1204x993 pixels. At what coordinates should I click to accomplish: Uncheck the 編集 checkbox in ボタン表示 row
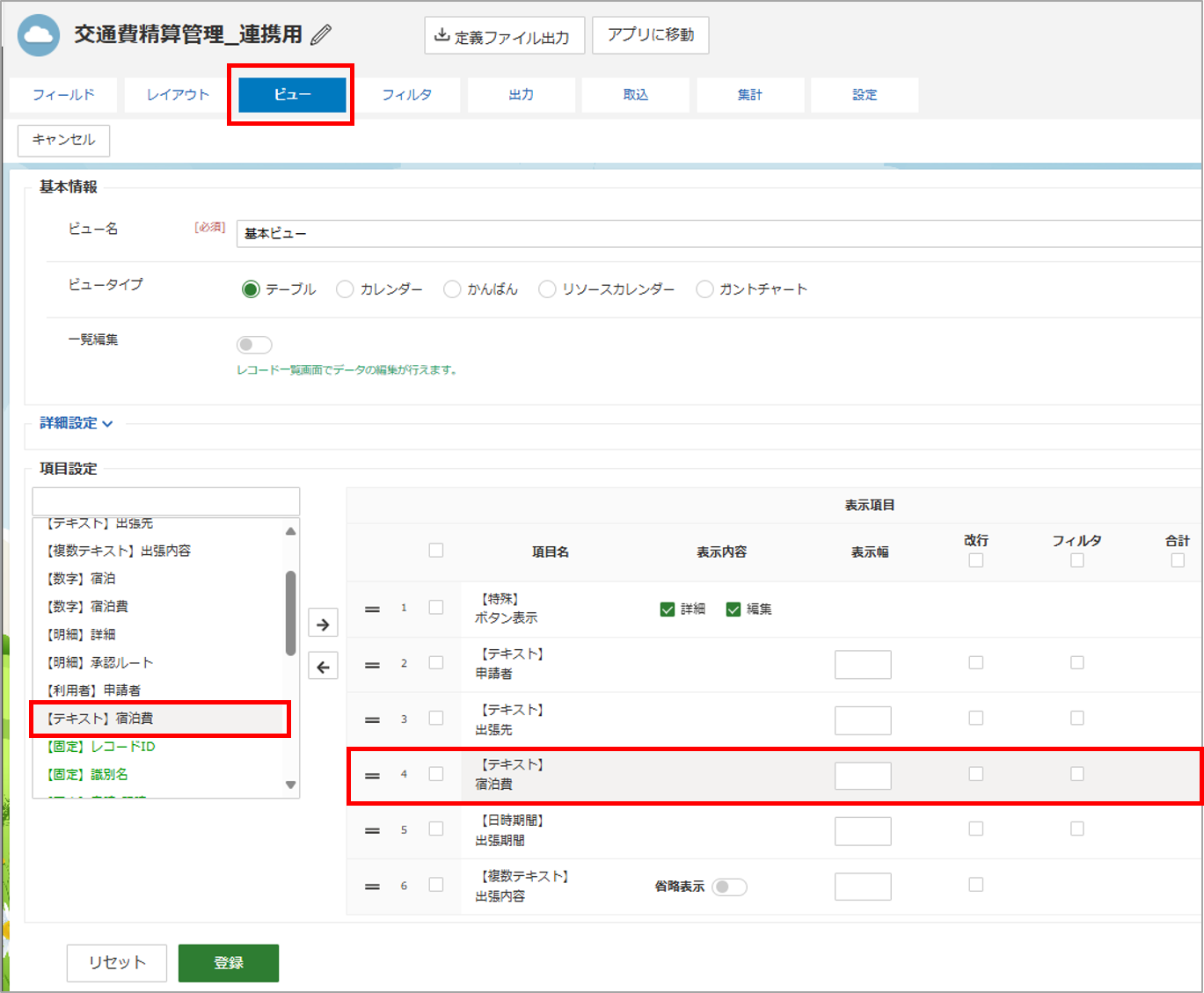pyautogui.click(x=733, y=609)
